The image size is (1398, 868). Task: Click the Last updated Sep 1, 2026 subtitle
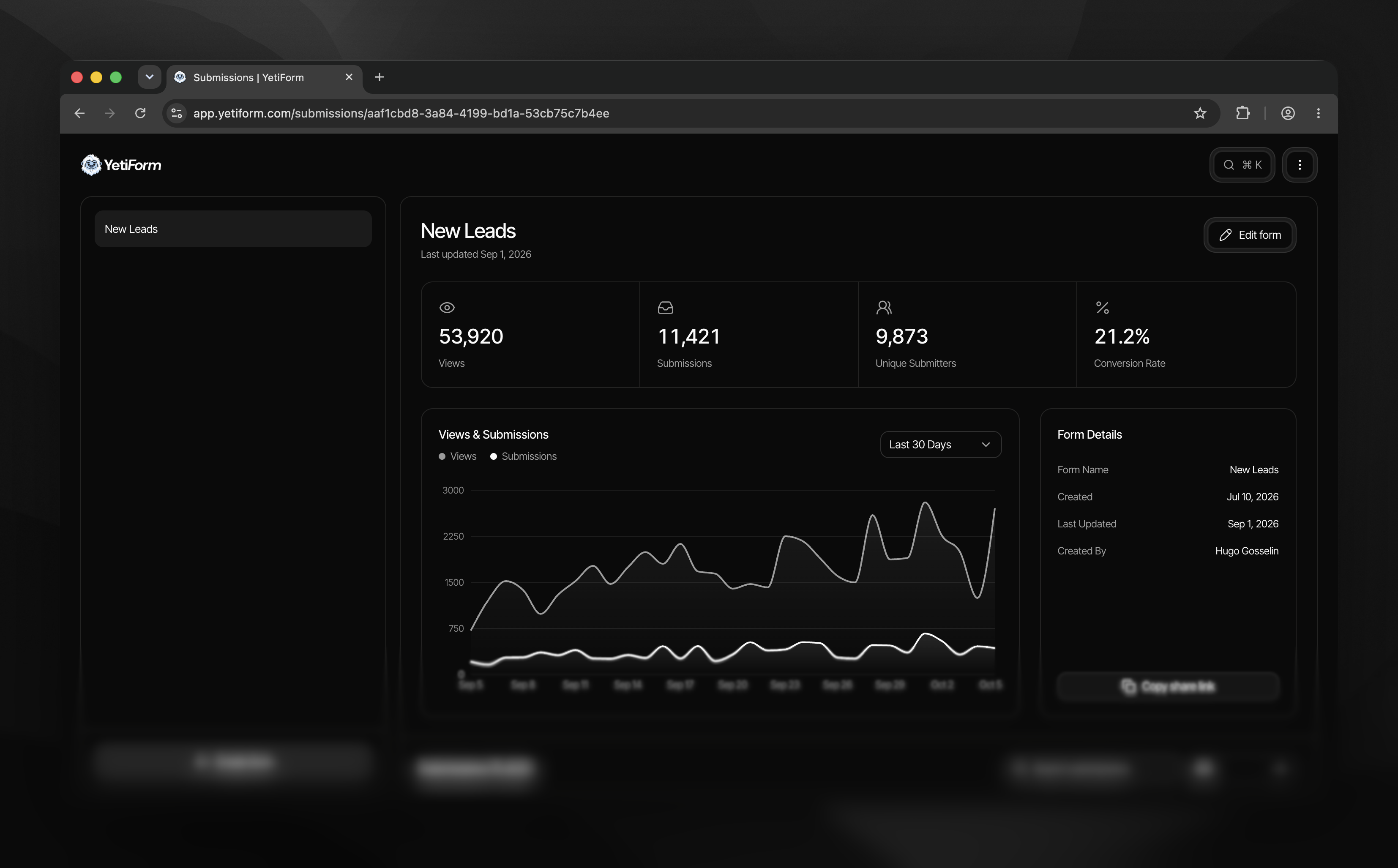tap(476, 254)
